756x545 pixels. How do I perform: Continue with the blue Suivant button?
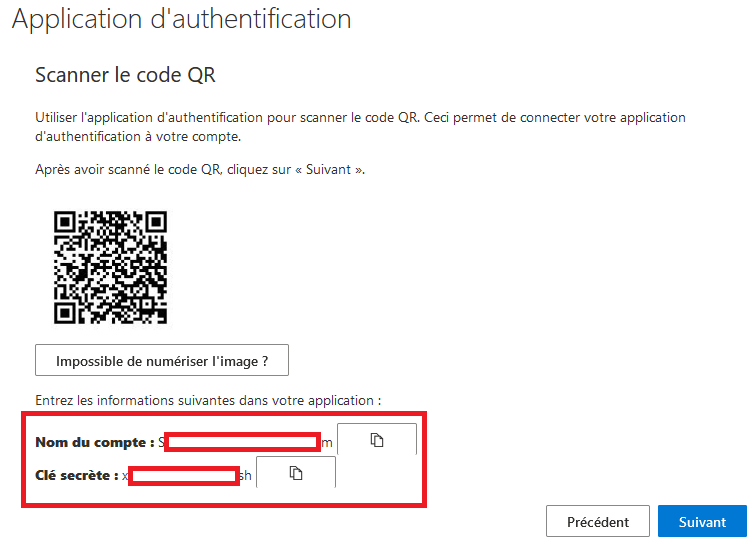coord(702,521)
